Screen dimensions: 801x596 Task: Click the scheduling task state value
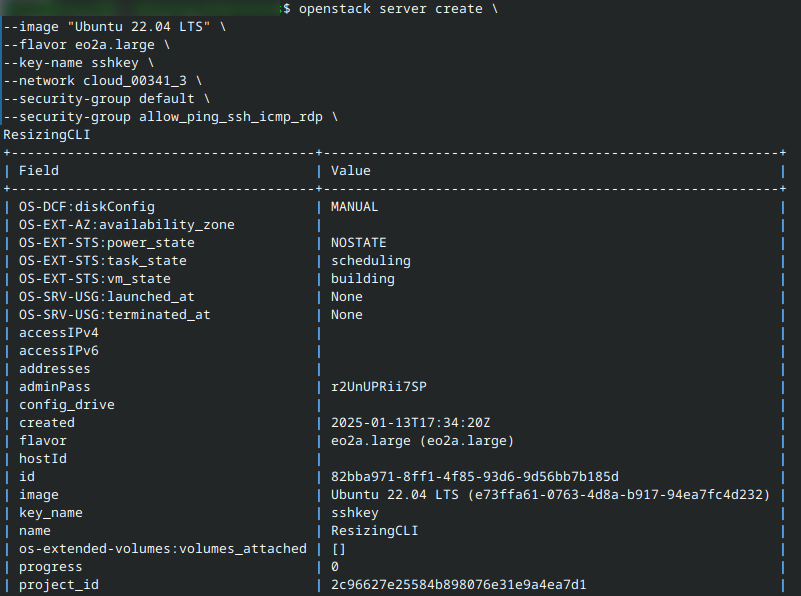pos(371,260)
